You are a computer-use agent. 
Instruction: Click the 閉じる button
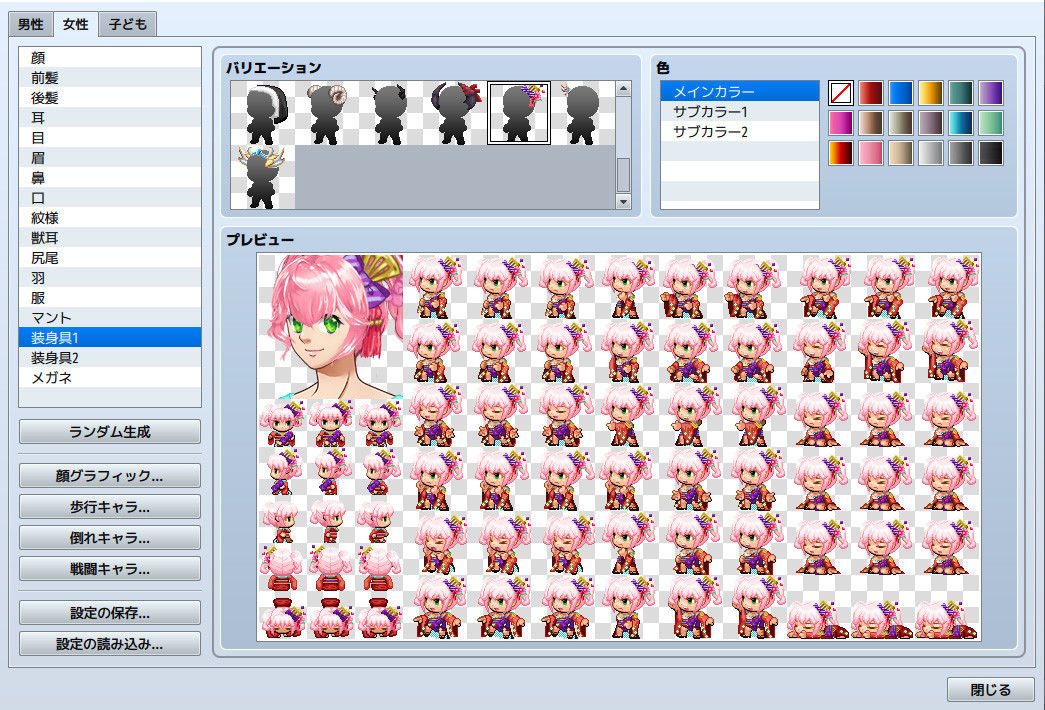991,689
